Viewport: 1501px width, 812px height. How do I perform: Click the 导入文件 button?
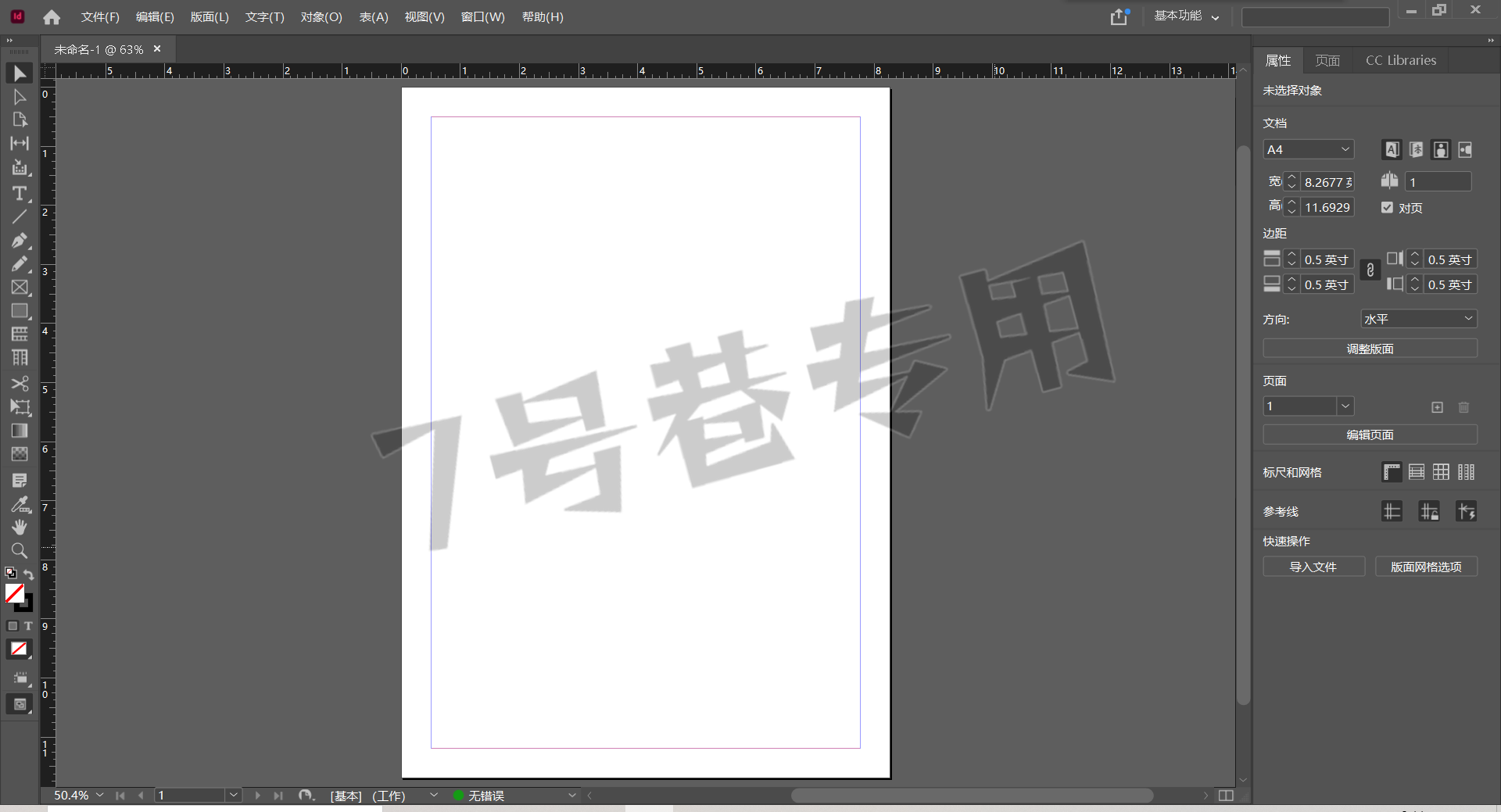(1313, 567)
